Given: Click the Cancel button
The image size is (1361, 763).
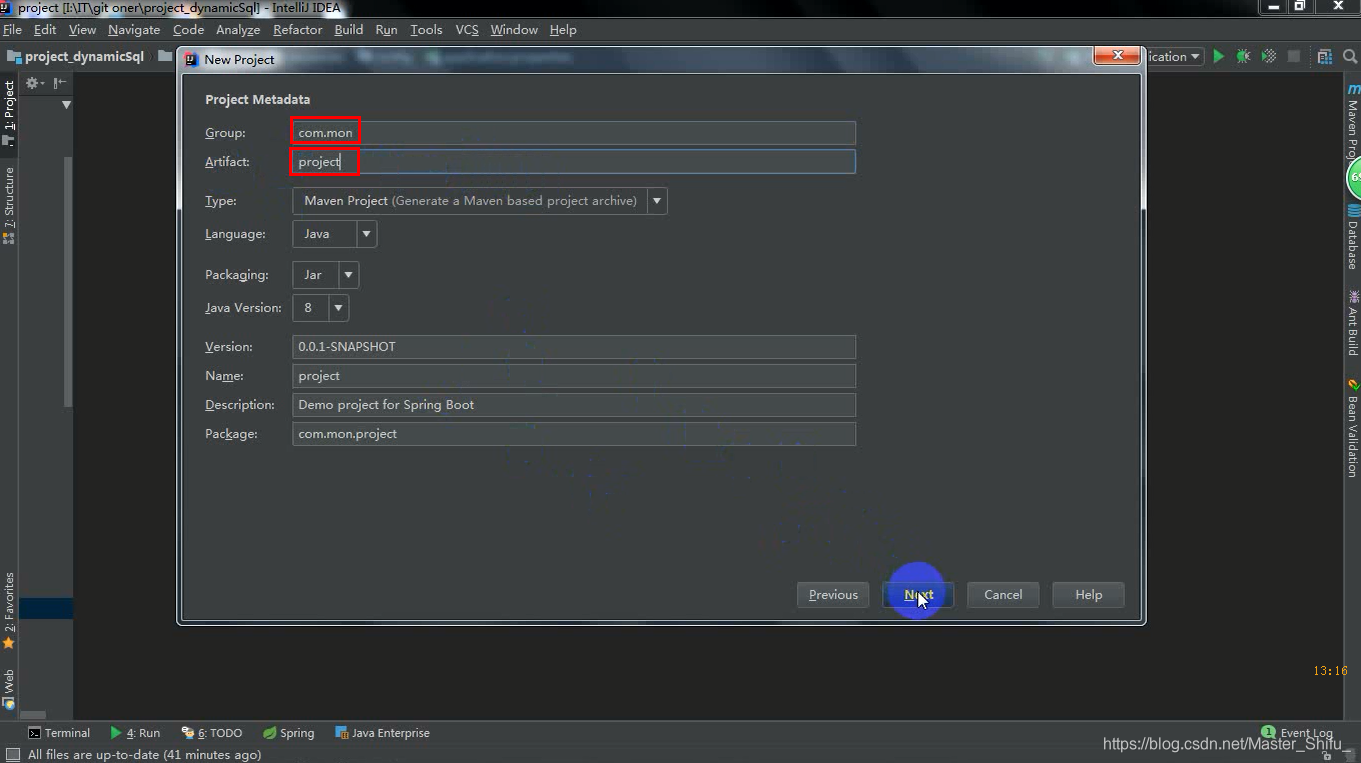Looking at the screenshot, I should [x=1003, y=595].
